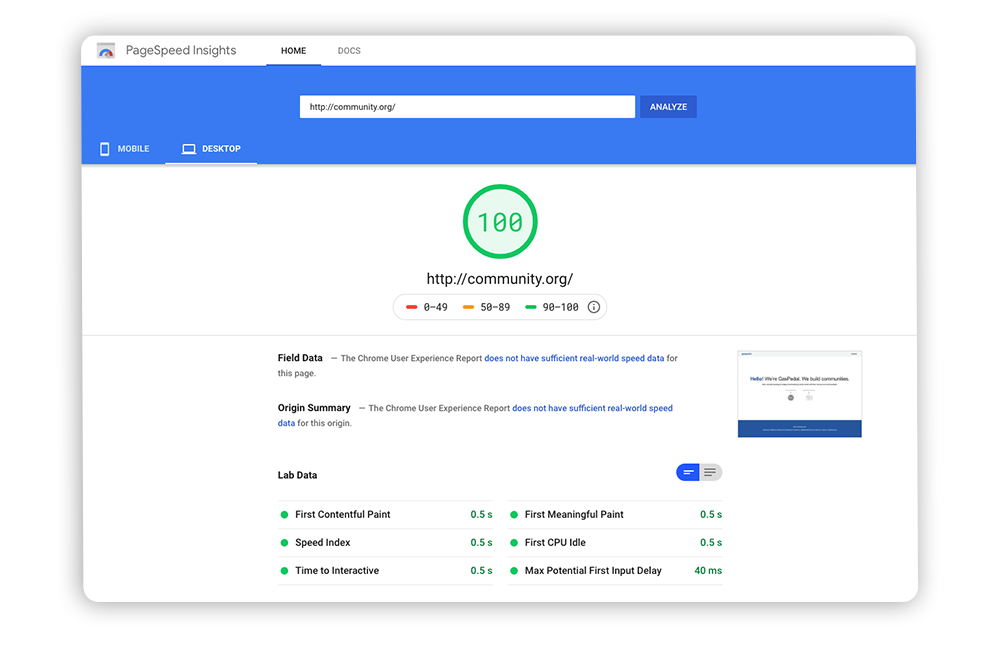Open Field Data insufficient speed data link
The height and width of the screenshot is (647, 1000).
(x=574, y=358)
